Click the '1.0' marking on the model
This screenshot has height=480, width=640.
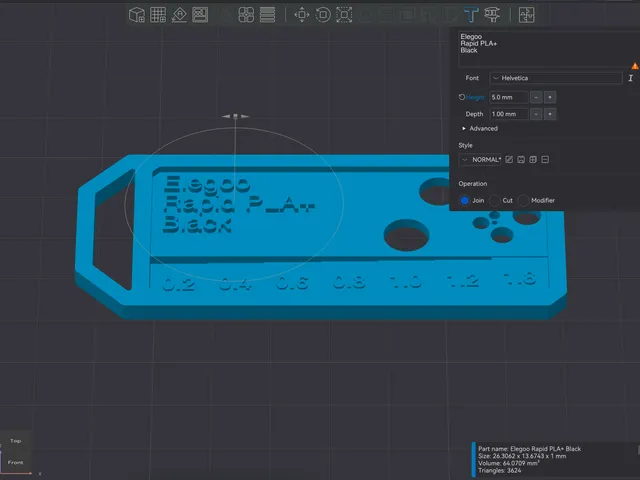pos(406,281)
